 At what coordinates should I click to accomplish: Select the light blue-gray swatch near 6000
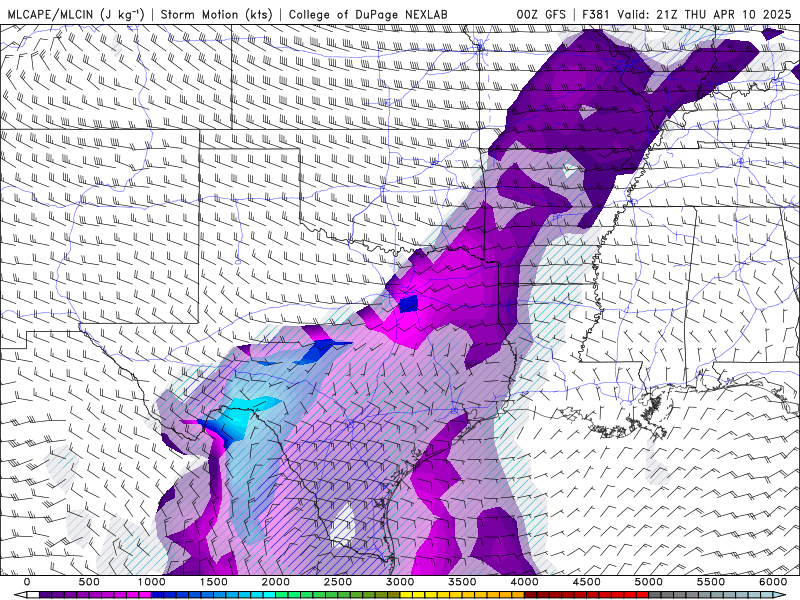[767, 594]
